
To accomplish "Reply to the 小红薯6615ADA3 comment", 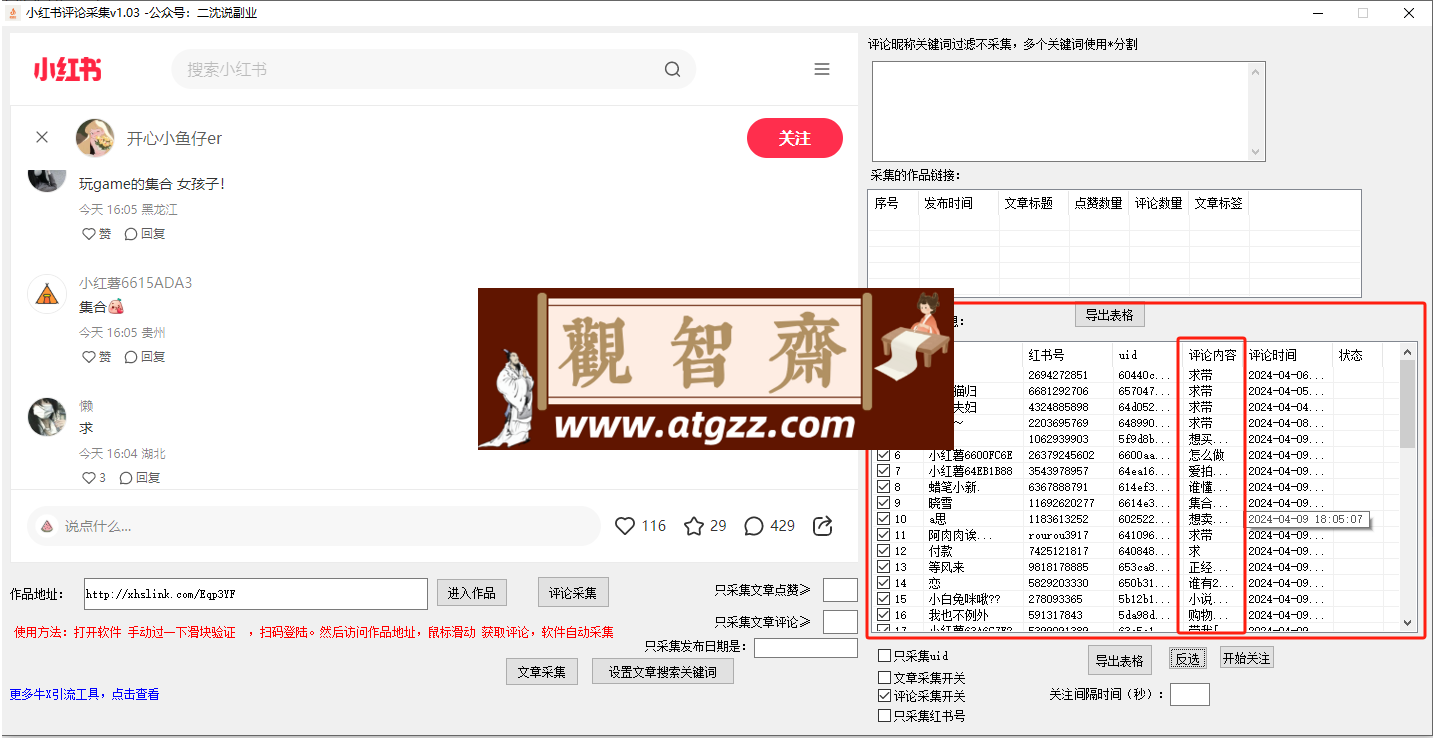I will (x=145, y=357).
